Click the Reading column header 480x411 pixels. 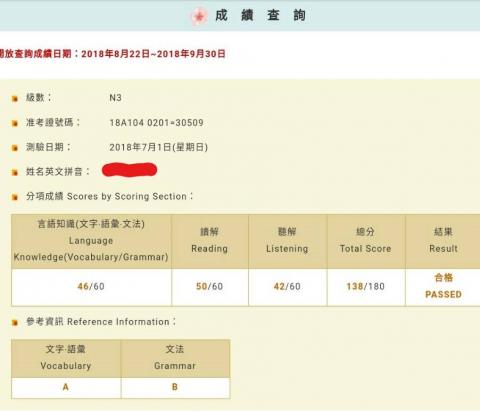(x=210, y=241)
